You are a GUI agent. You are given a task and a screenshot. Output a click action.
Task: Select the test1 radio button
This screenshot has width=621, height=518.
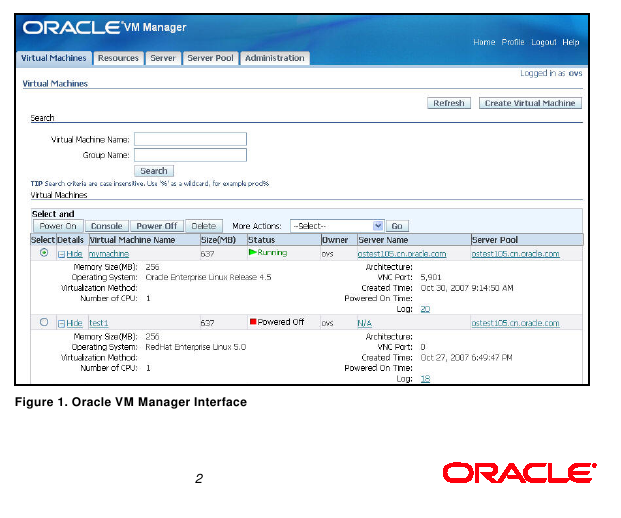pos(44,322)
